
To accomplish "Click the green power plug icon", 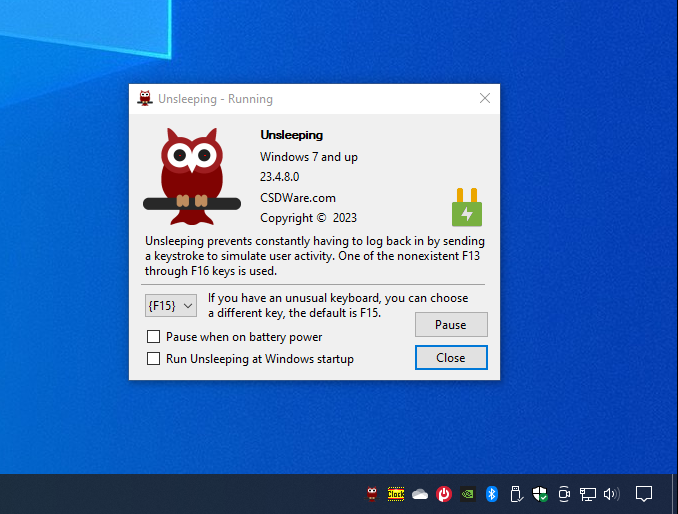I will [467, 207].
